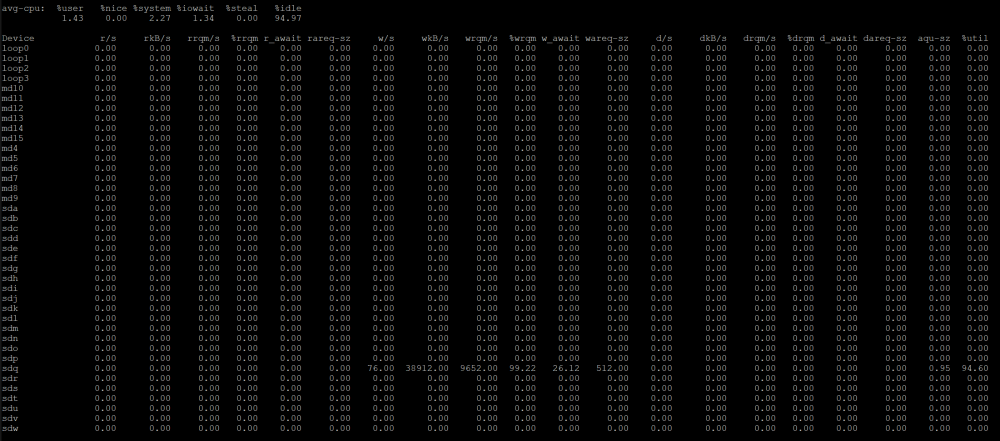Click the %user value 1.43
Image resolution: width=1000 pixels, height=441 pixels.
click(72, 18)
